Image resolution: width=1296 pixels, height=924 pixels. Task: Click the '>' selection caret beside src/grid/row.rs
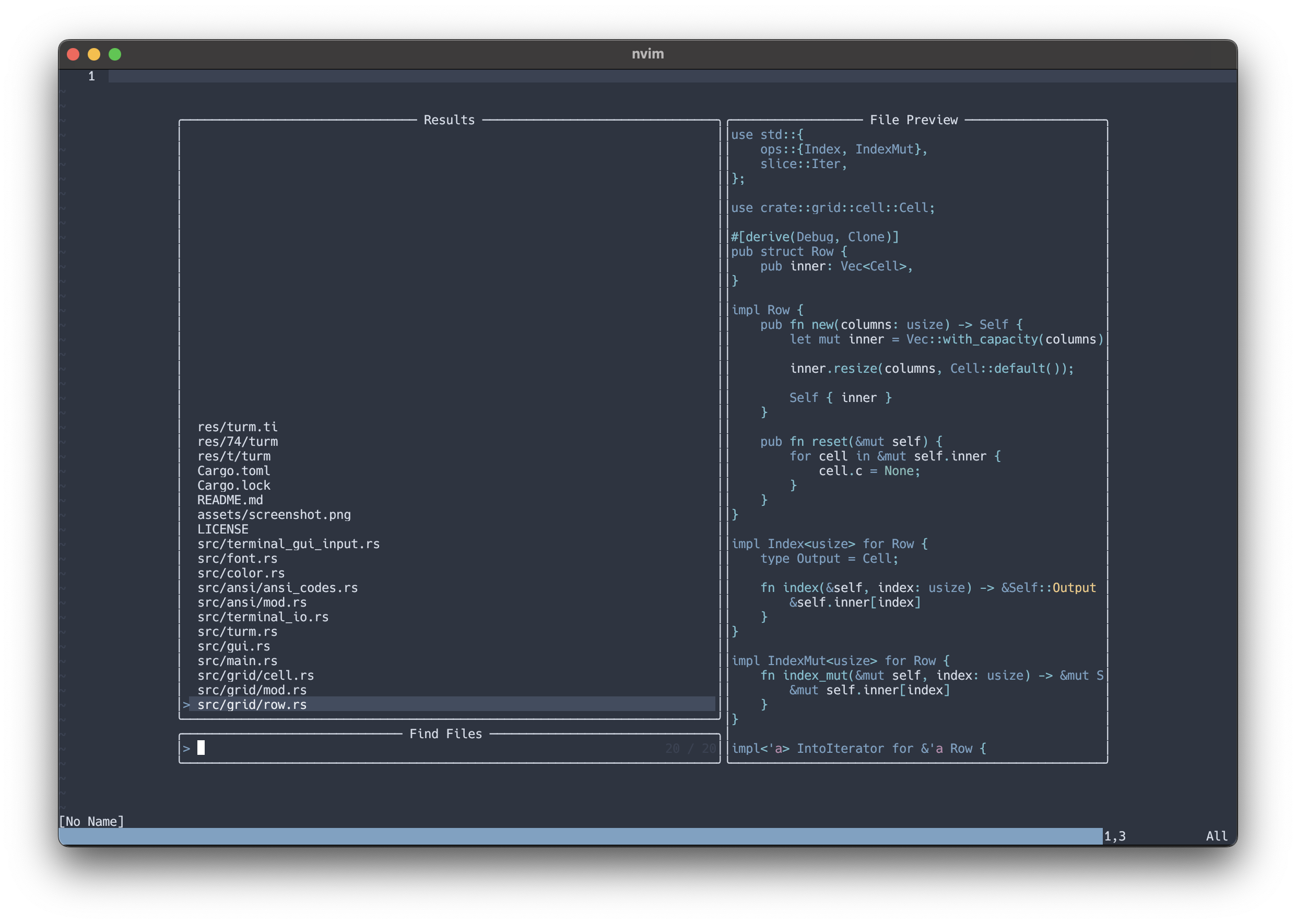click(x=186, y=705)
